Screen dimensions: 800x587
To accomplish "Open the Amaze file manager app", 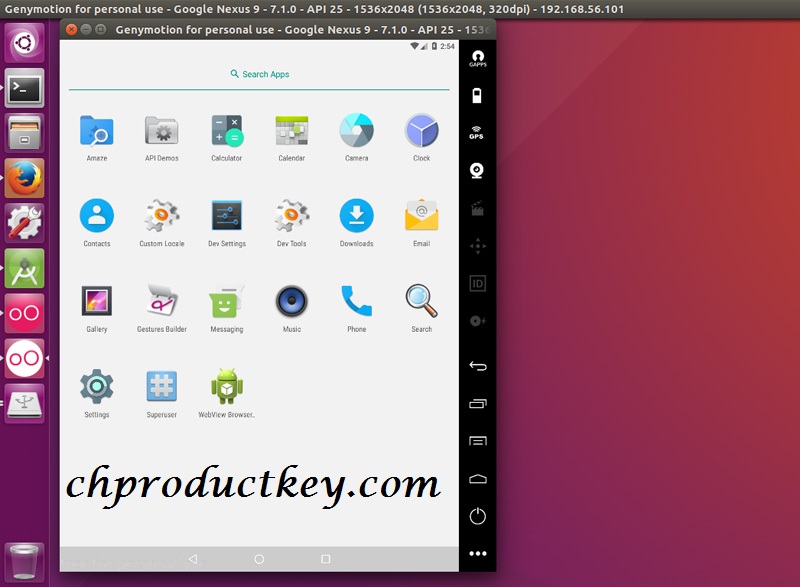I will (96, 131).
